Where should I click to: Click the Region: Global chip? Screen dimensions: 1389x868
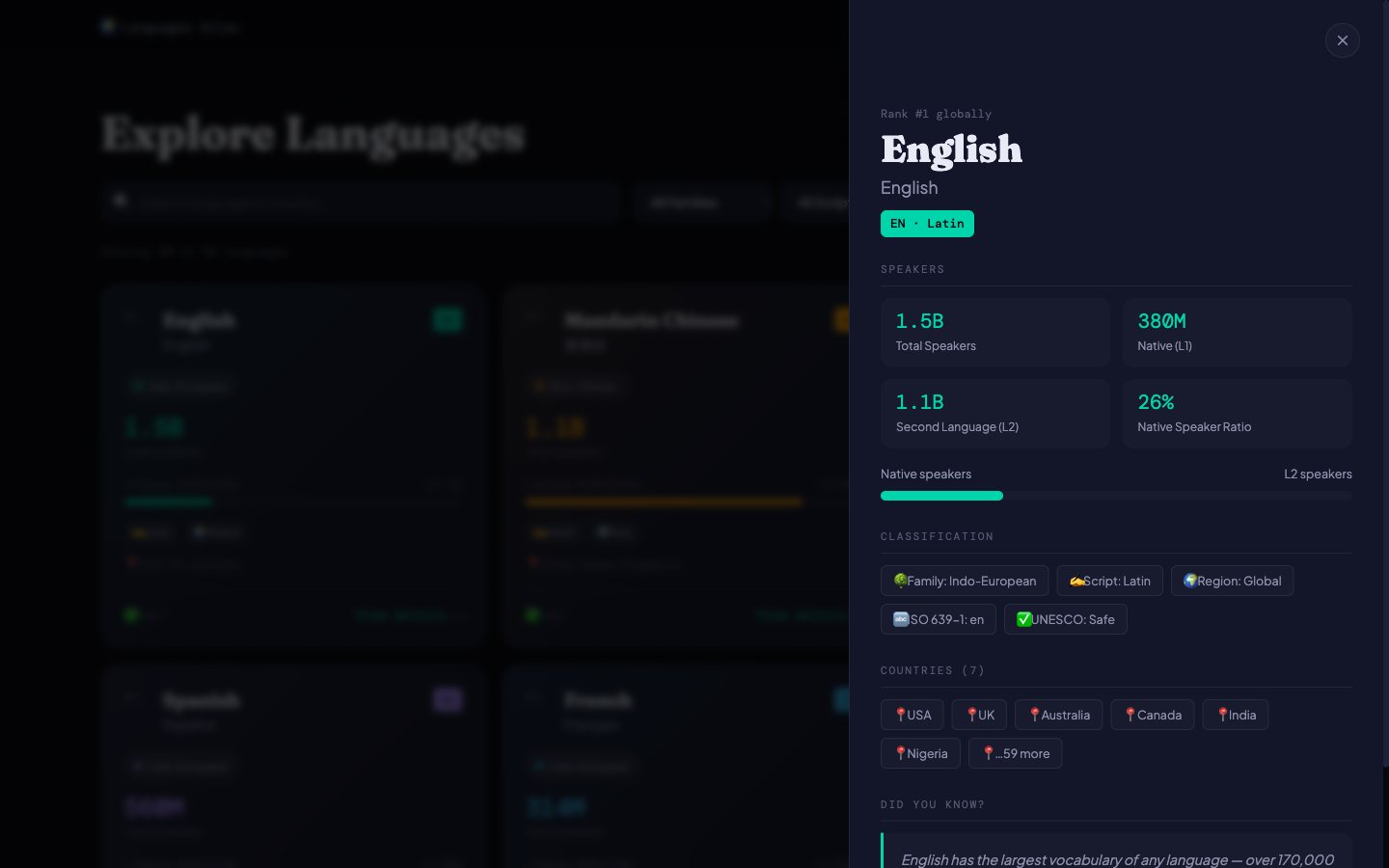click(x=1232, y=581)
